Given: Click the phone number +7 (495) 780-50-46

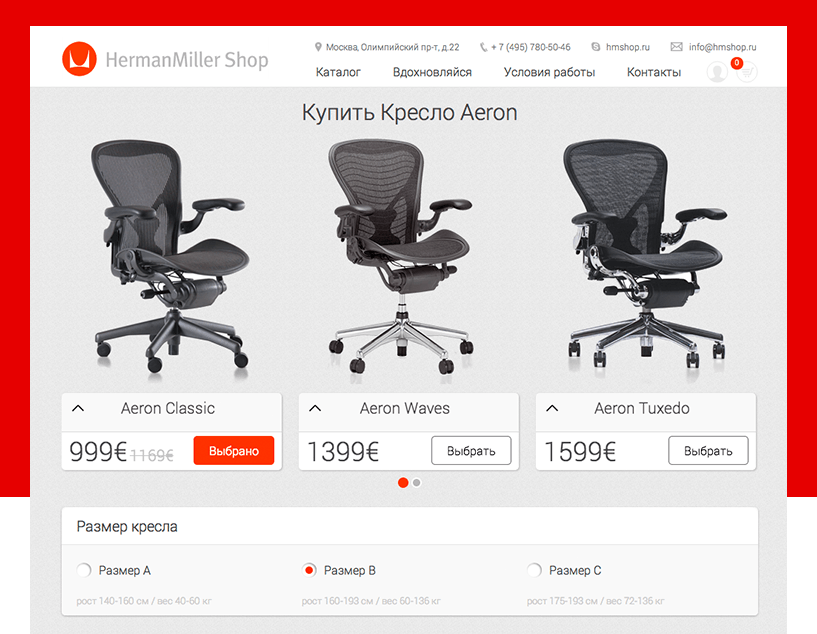Looking at the screenshot, I should click(x=530, y=47).
